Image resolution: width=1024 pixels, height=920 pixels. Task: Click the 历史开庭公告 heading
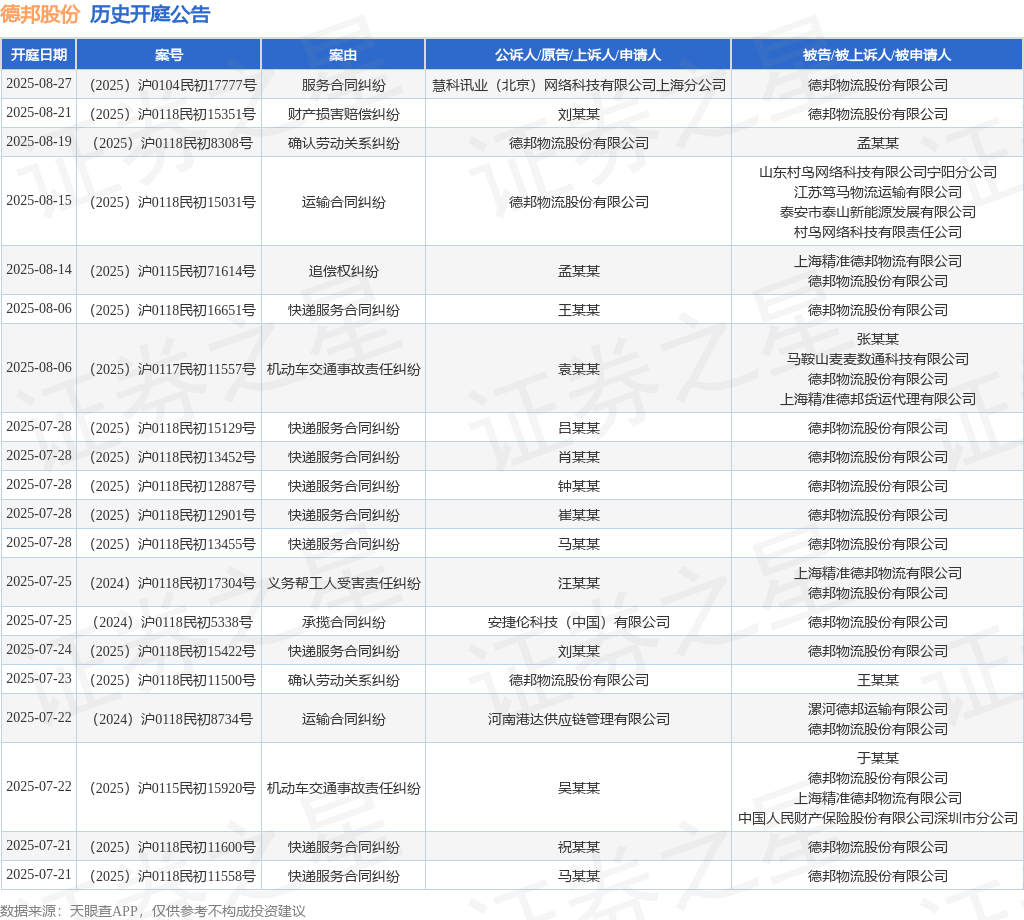(x=150, y=14)
